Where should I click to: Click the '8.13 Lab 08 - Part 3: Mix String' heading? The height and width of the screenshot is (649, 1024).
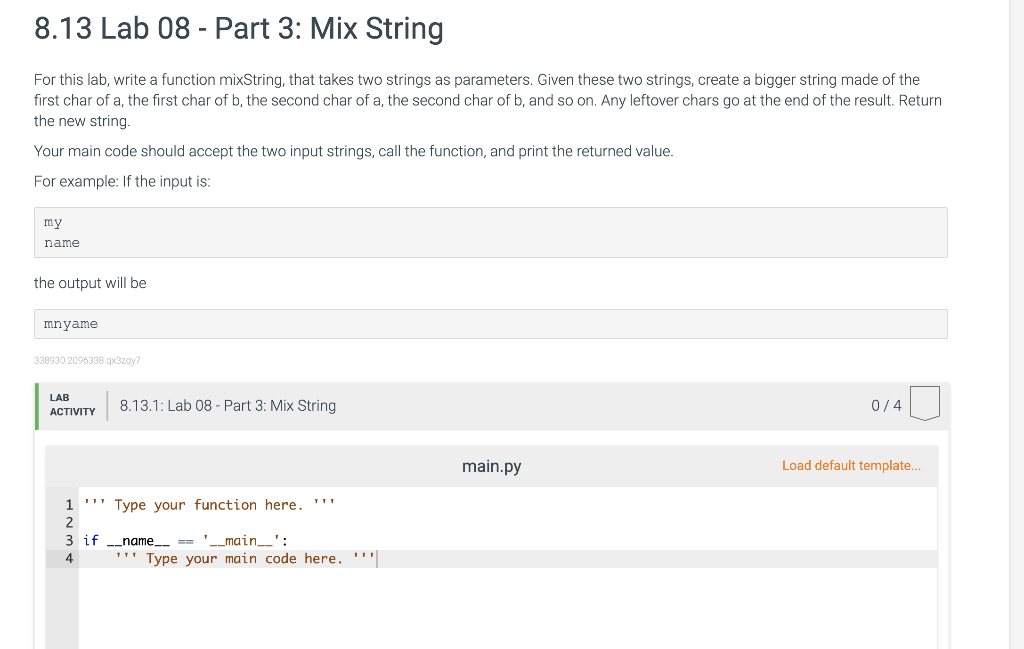click(x=239, y=28)
